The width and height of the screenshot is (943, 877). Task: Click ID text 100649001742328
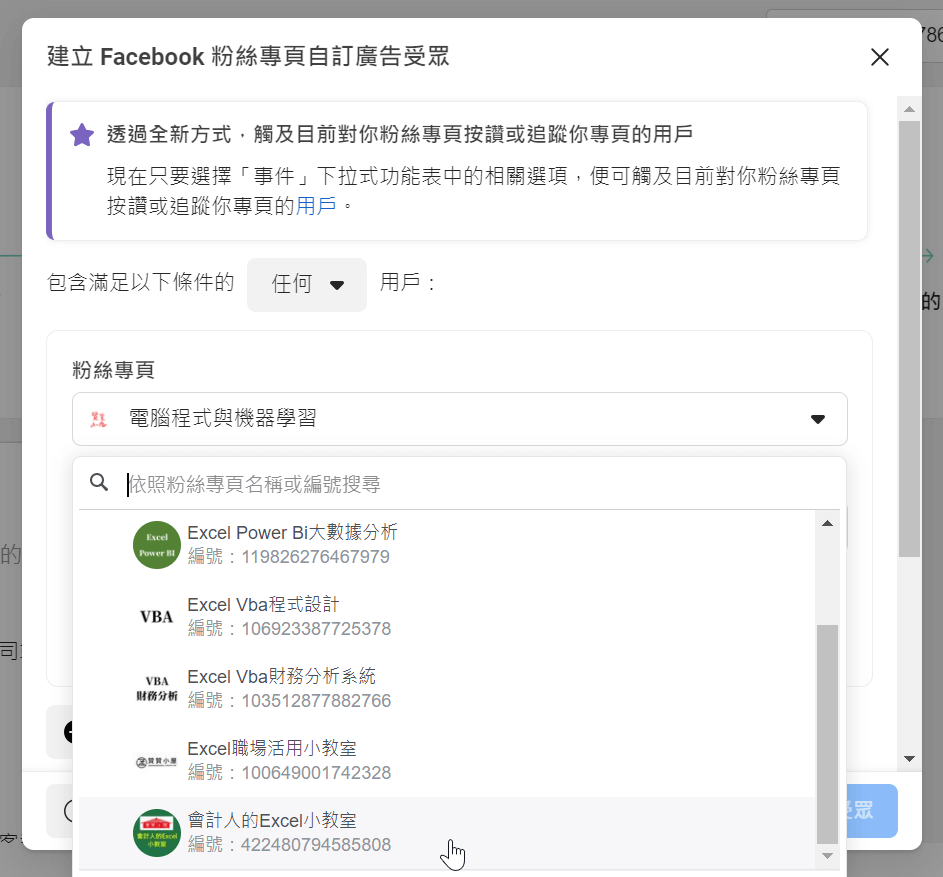pyautogui.click(x=316, y=773)
